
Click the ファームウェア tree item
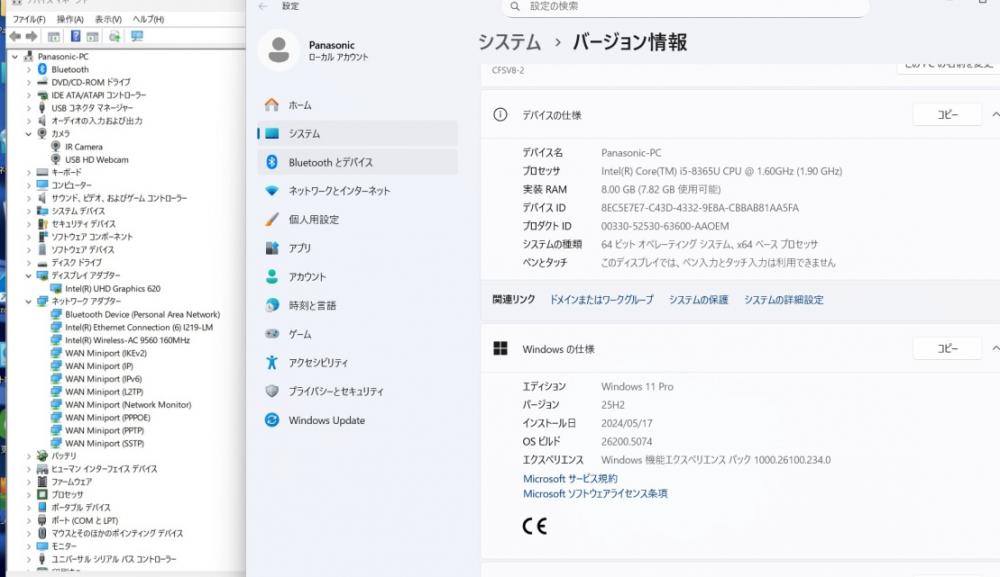(71, 481)
